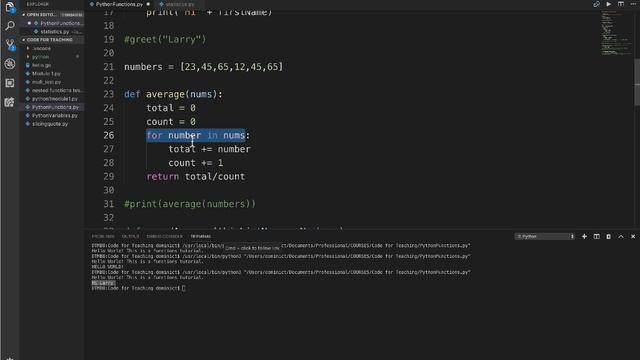The image size is (640, 360).
Task: Click the '#greet("Larry")' comment line
Action: tap(165, 40)
